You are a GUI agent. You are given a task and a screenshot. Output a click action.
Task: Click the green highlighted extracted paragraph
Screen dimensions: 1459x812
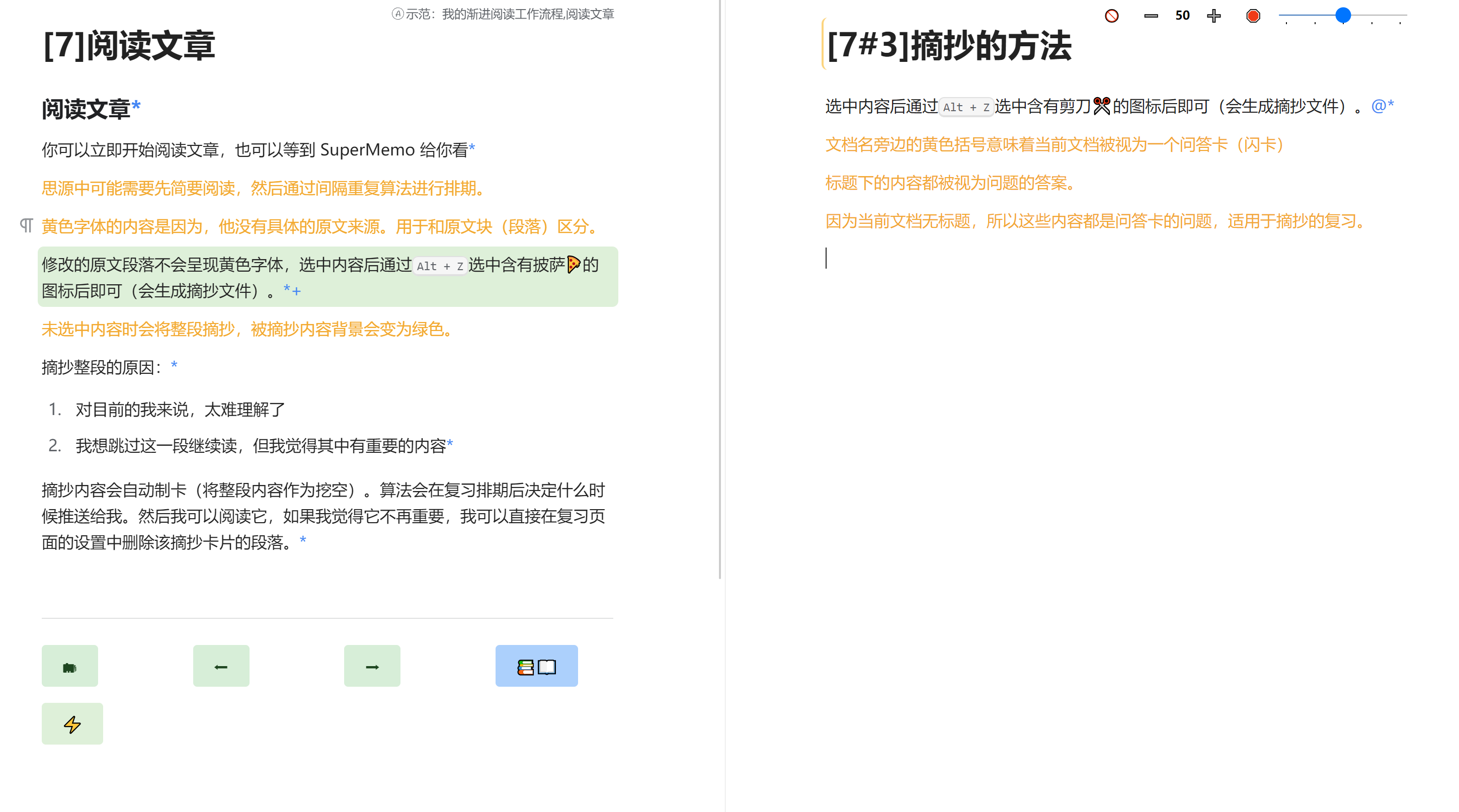(x=328, y=277)
